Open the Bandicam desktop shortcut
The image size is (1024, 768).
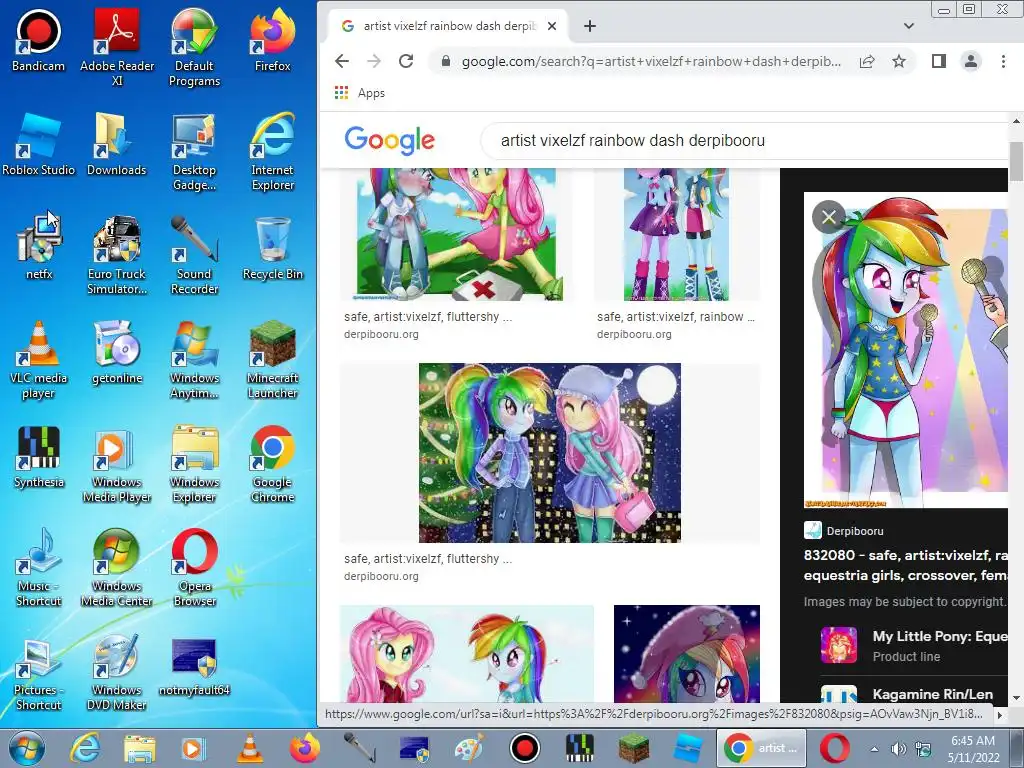click(39, 40)
